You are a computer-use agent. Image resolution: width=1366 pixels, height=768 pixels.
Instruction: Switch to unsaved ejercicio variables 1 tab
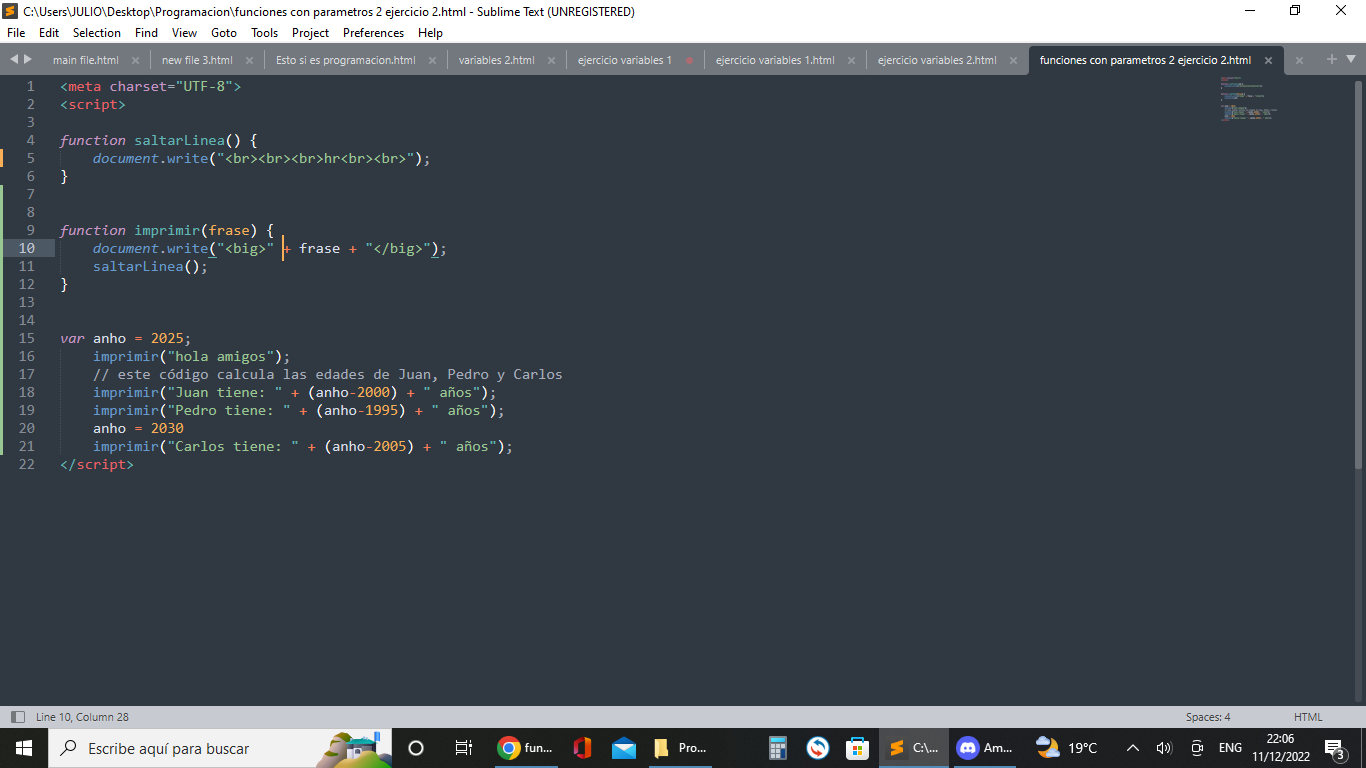click(625, 60)
